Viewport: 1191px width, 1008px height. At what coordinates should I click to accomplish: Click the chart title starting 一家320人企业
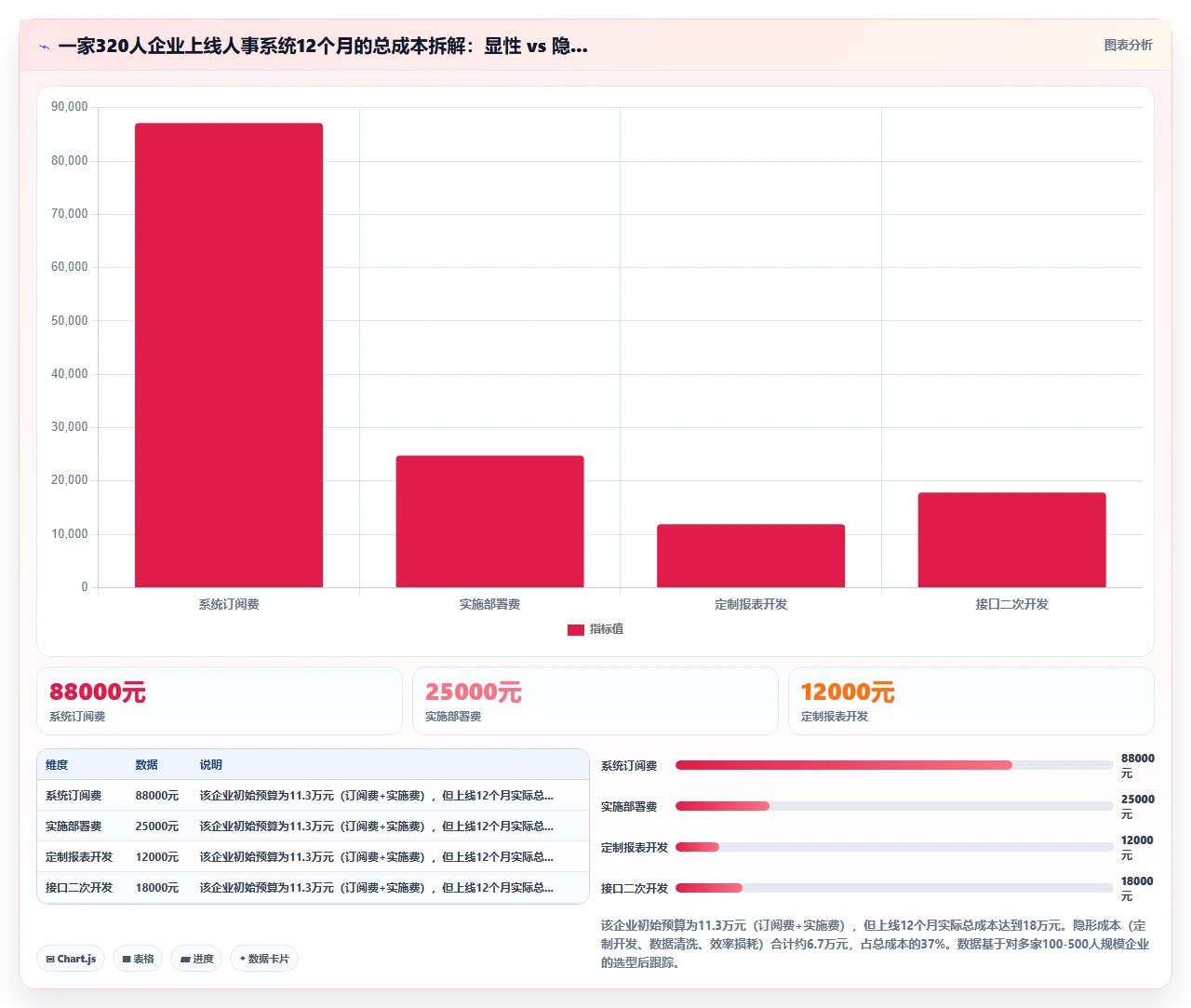[323, 46]
